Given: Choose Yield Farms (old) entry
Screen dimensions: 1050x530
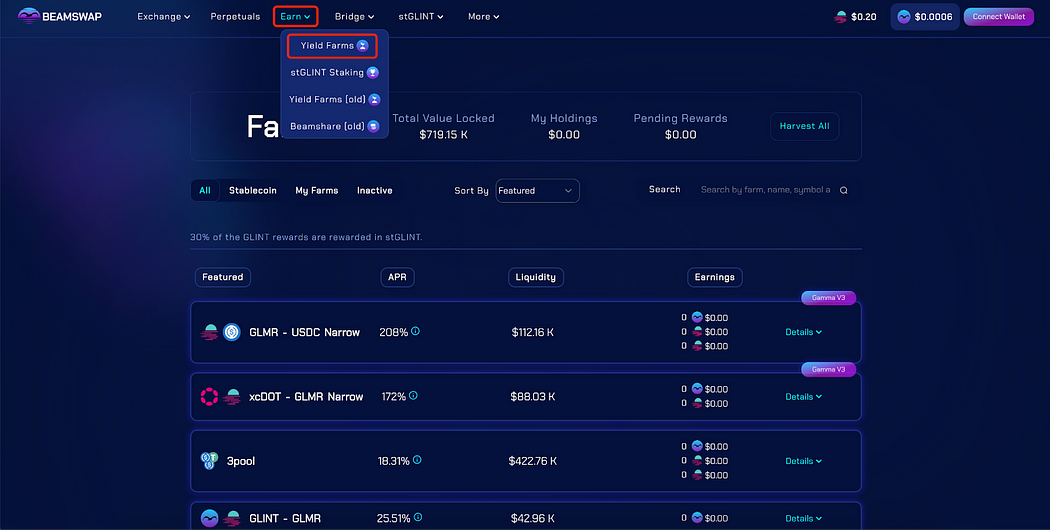Looking at the screenshot, I should (334, 99).
